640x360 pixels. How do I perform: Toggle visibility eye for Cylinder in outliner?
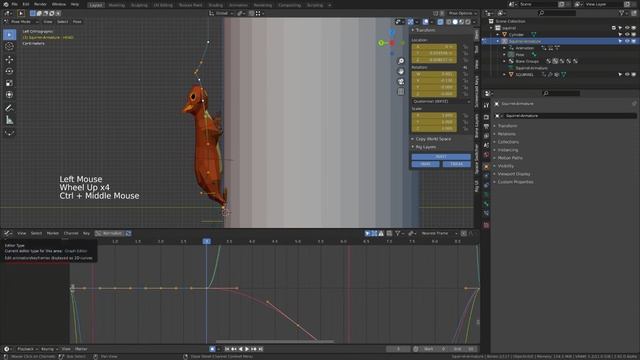[627, 35]
